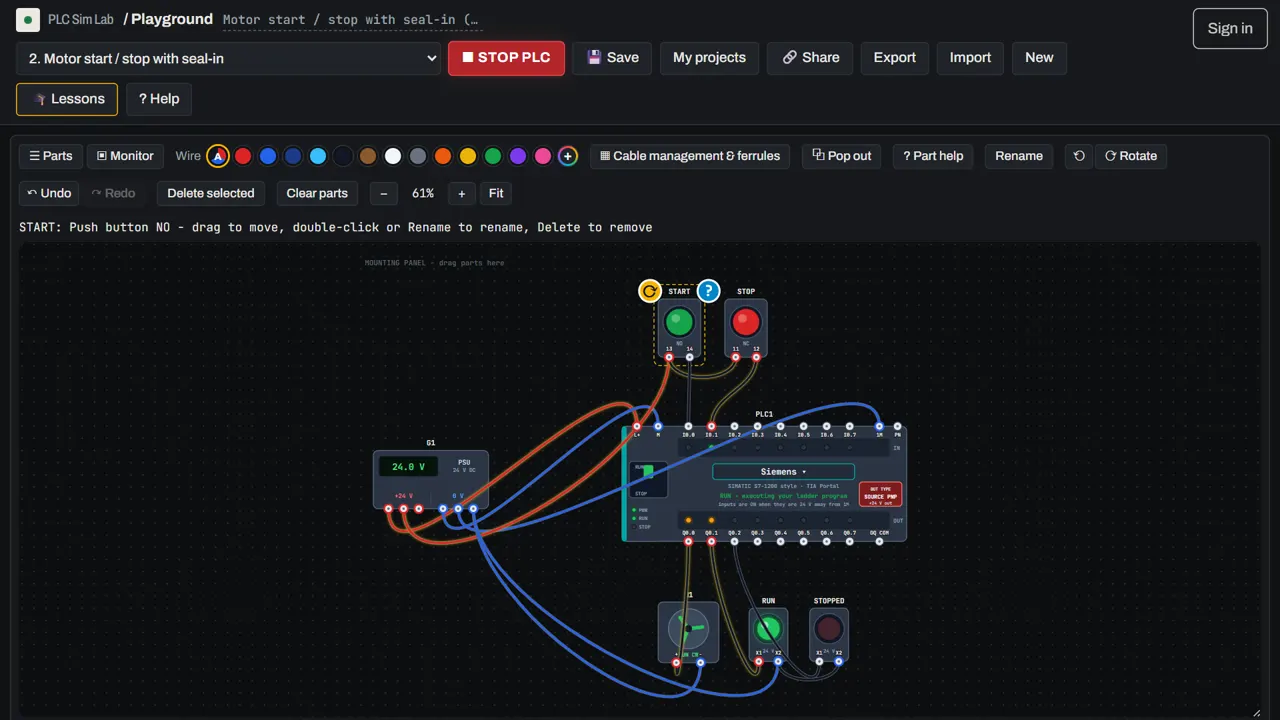Image resolution: width=1280 pixels, height=720 pixels.
Task: Open the Lessons panel
Action: [x=67, y=99]
